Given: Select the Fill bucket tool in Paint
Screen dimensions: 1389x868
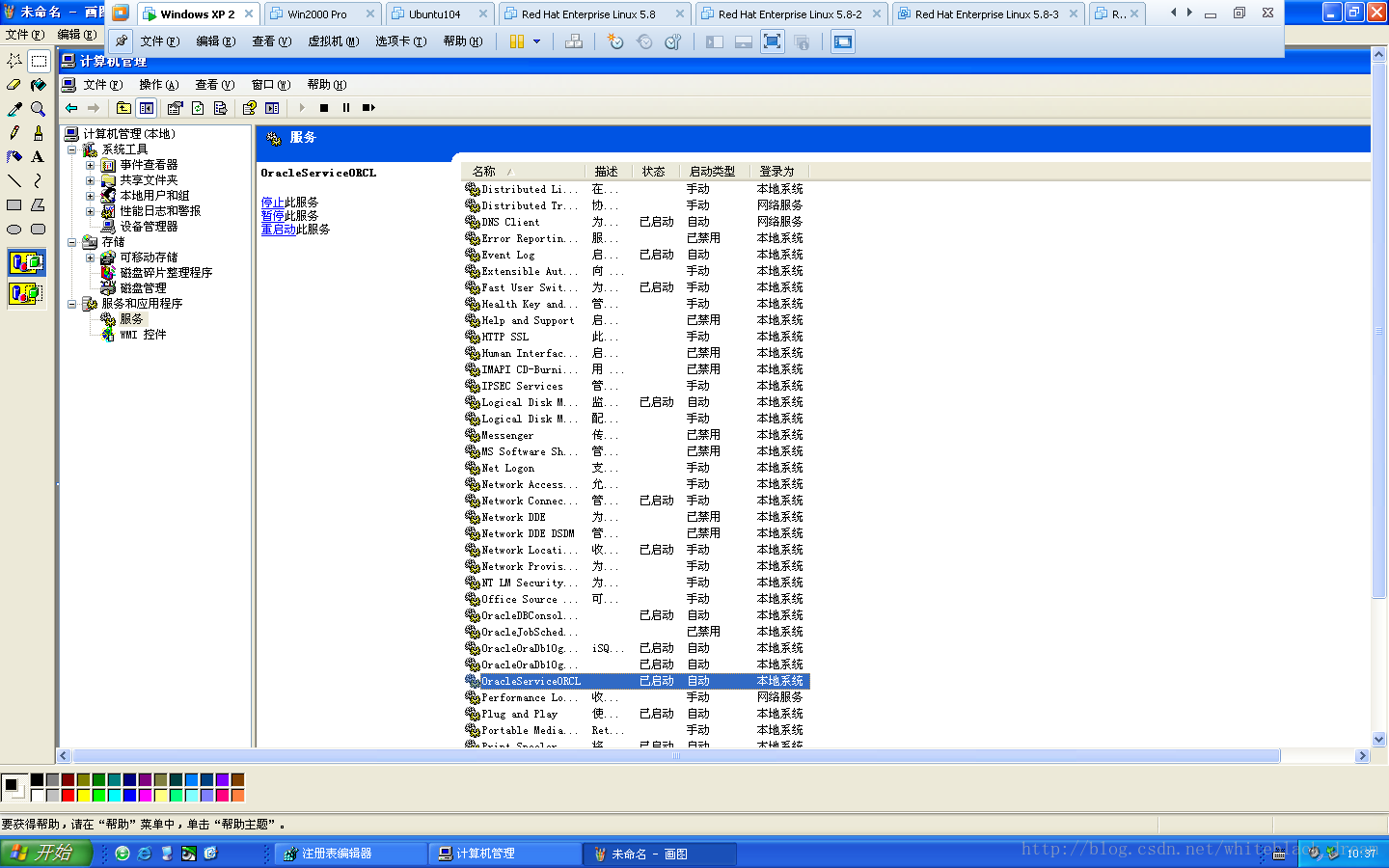Looking at the screenshot, I should 38,85.
